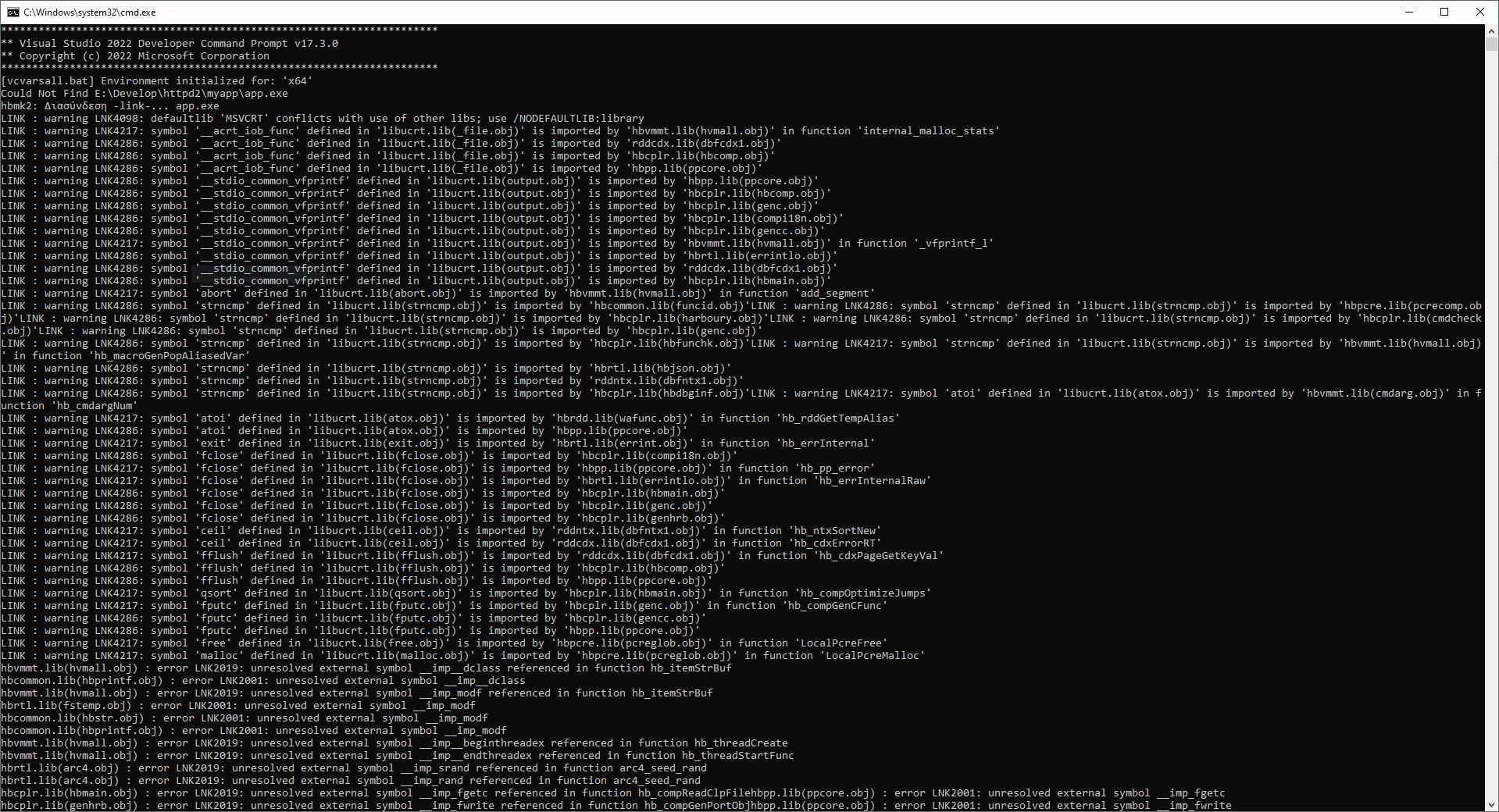Maximize the cmd.exe window
Screen dimensions: 1499x812
point(1444,12)
